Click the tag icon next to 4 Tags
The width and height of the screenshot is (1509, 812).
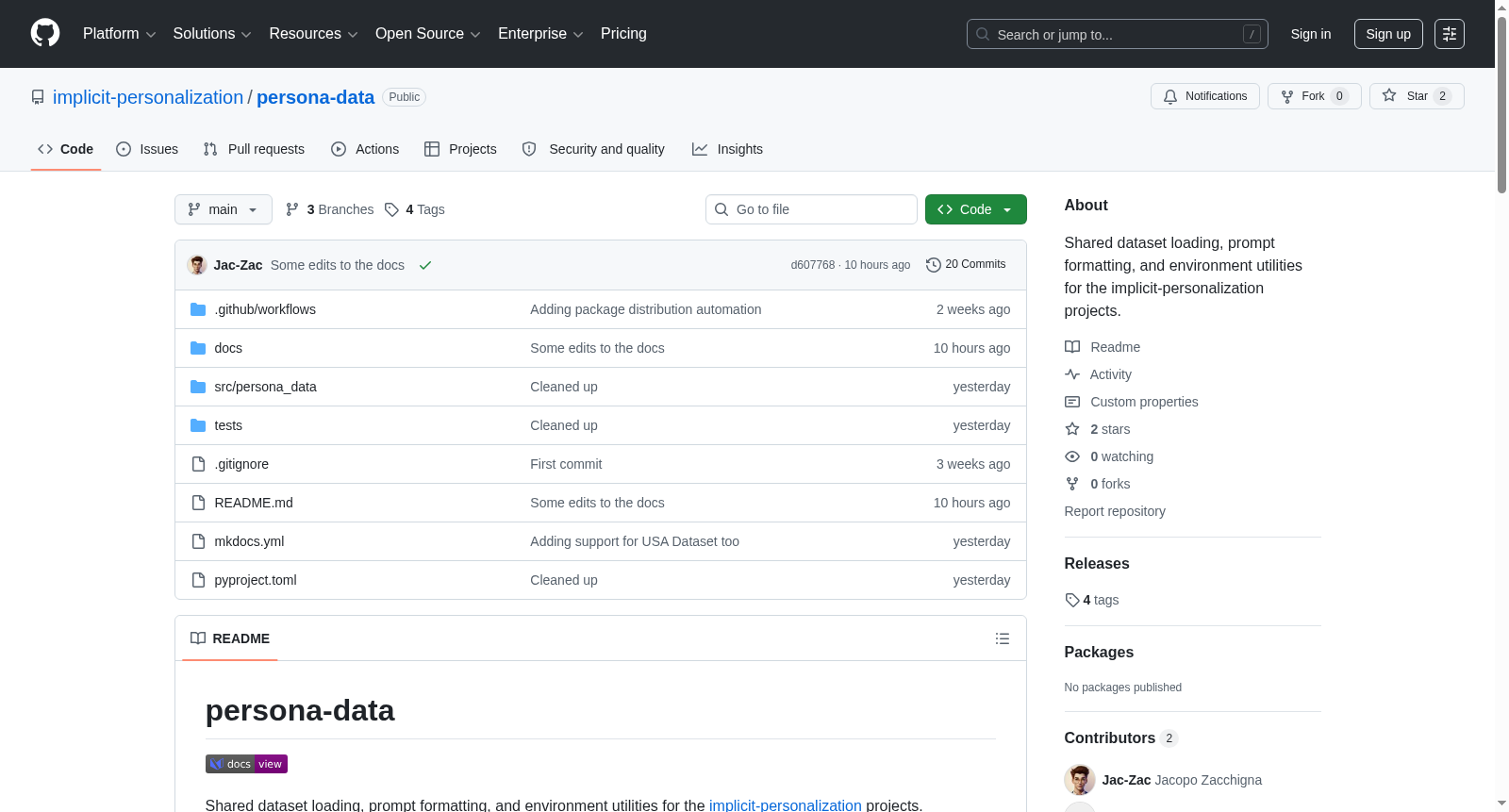coord(391,209)
